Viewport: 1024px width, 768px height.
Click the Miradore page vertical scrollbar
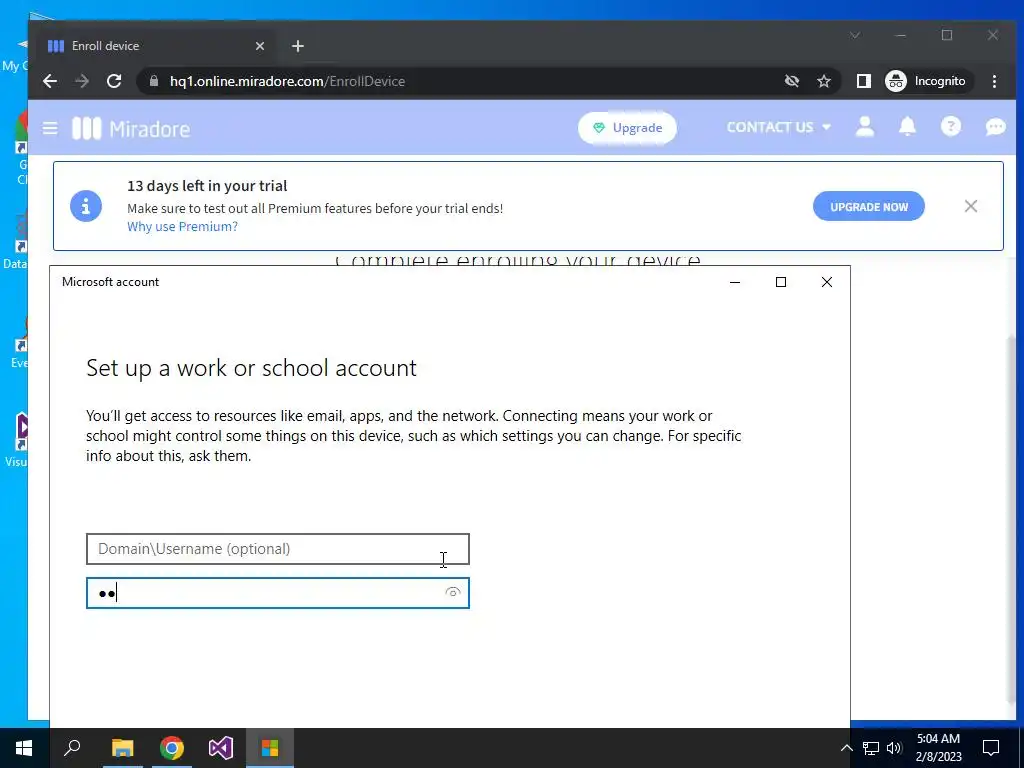click(x=1012, y=522)
